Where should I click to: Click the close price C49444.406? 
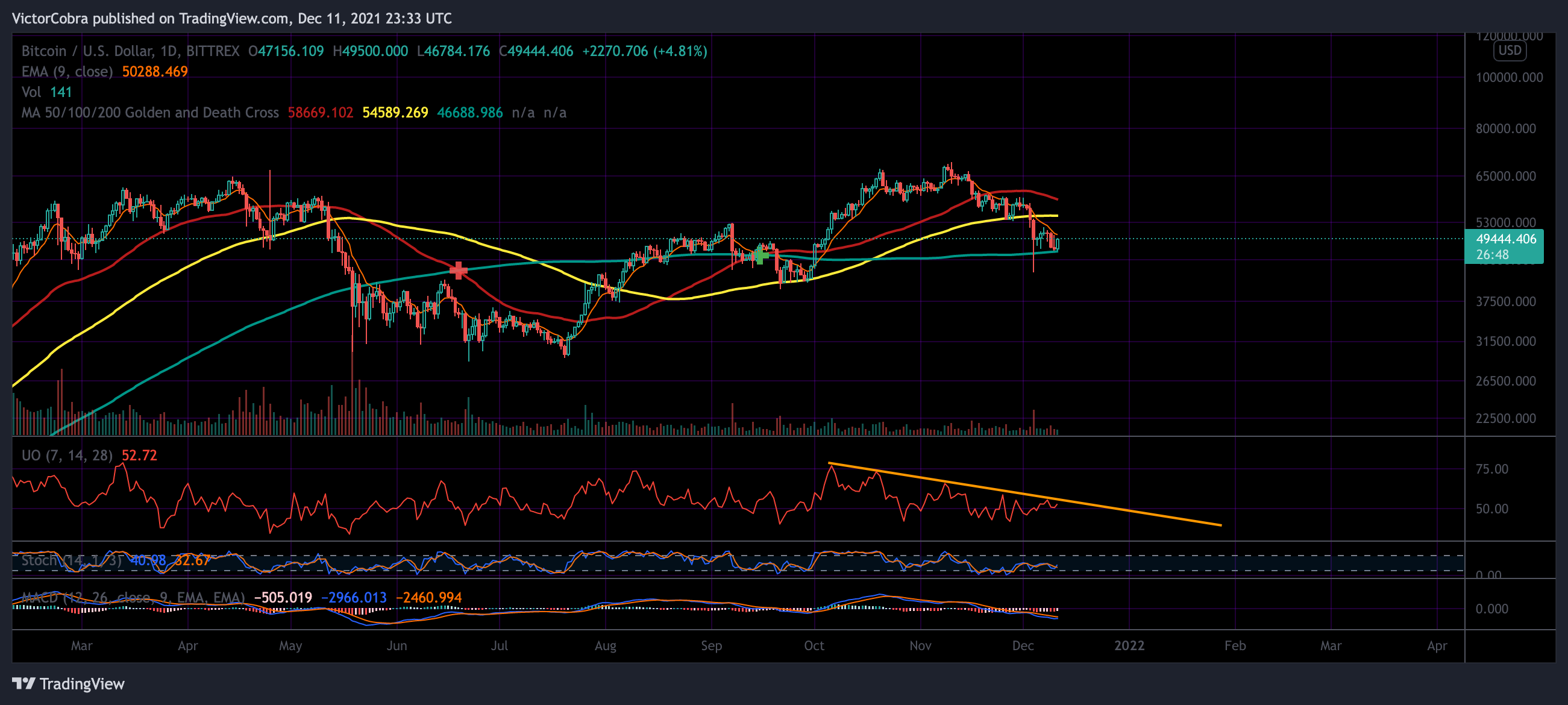536,51
